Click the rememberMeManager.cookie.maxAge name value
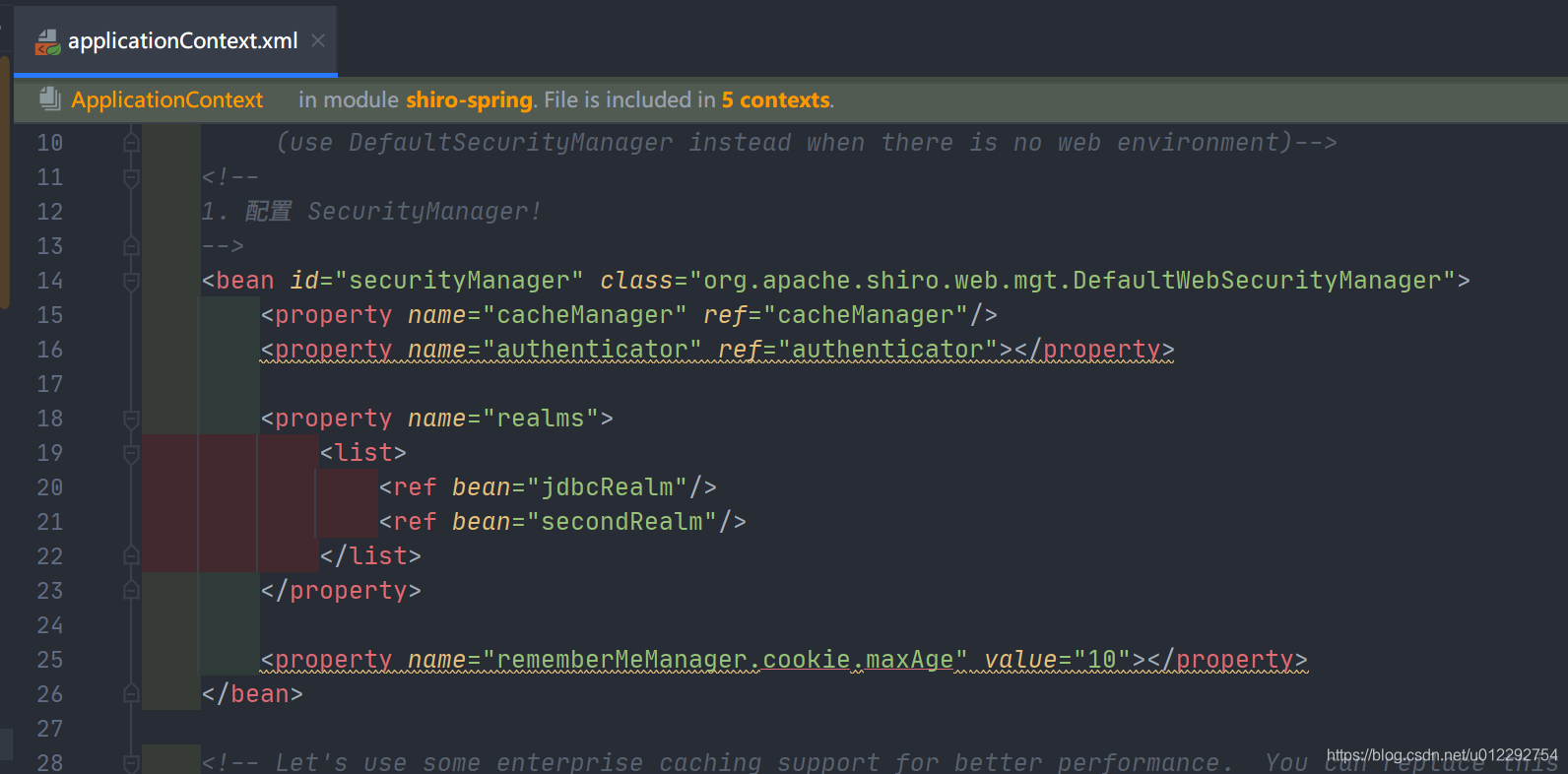Viewport: 1568px width, 774px height. pyautogui.click(x=725, y=660)
